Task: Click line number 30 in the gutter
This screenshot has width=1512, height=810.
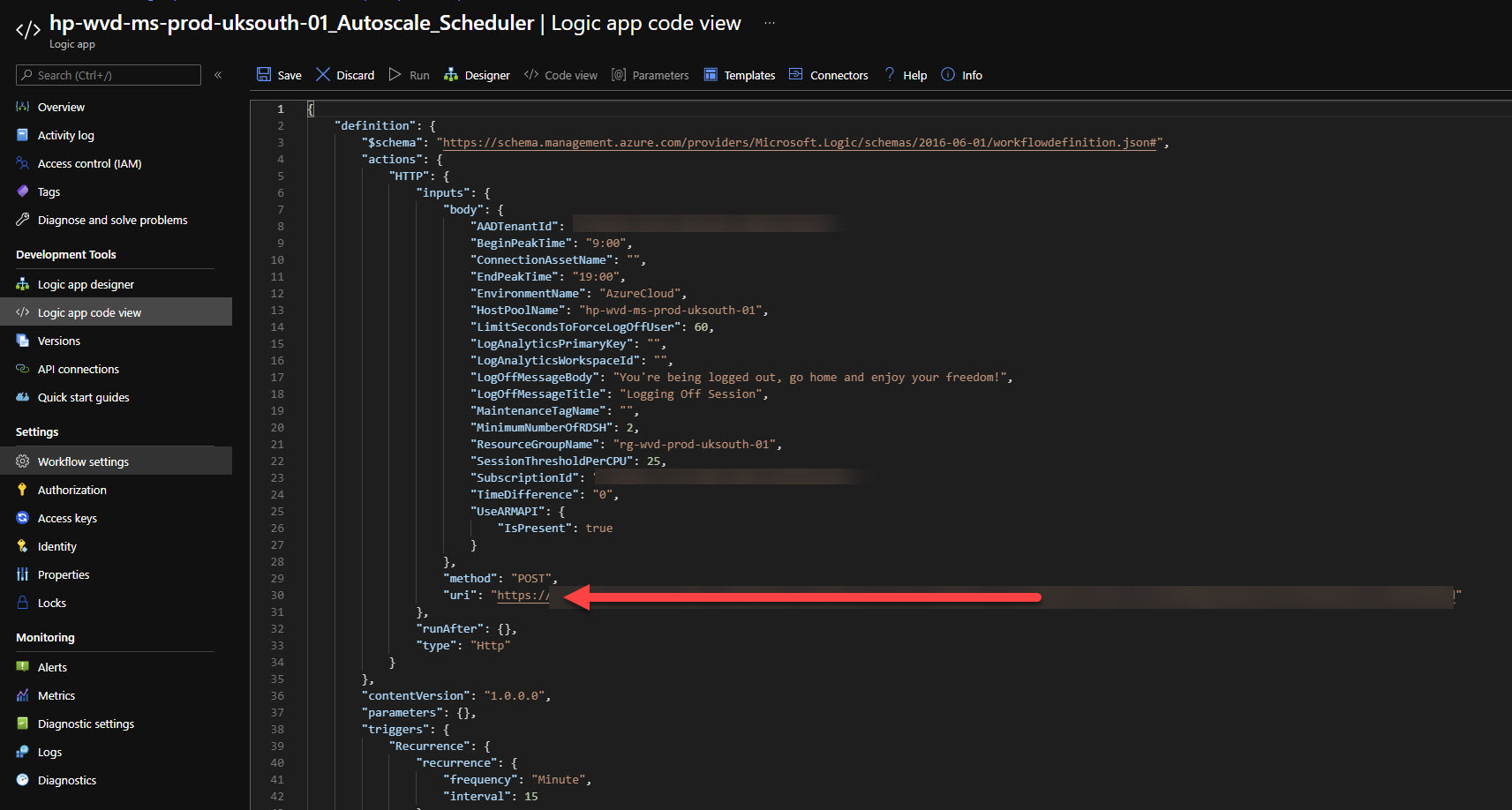Action: coord(277,595)
